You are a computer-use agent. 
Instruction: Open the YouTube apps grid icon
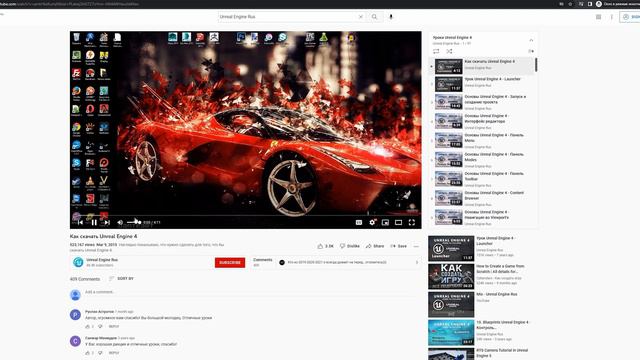click(x=598, y=17)
